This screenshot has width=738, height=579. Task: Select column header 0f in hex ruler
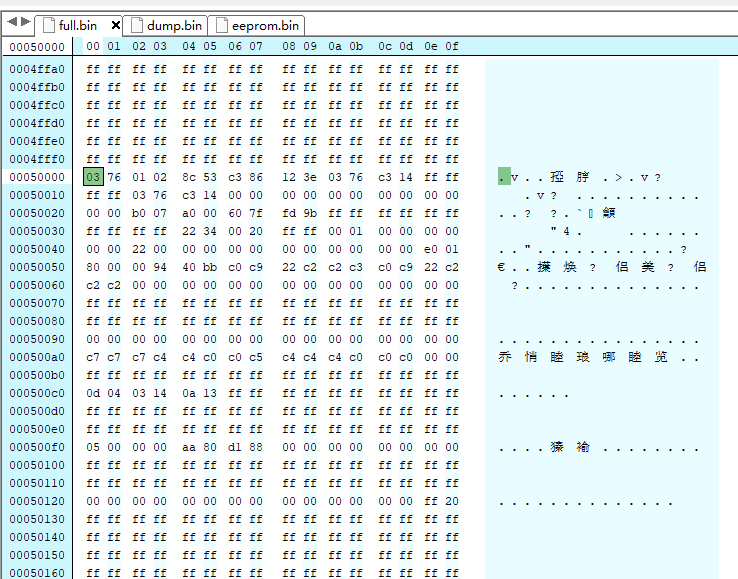click(452, 46)
